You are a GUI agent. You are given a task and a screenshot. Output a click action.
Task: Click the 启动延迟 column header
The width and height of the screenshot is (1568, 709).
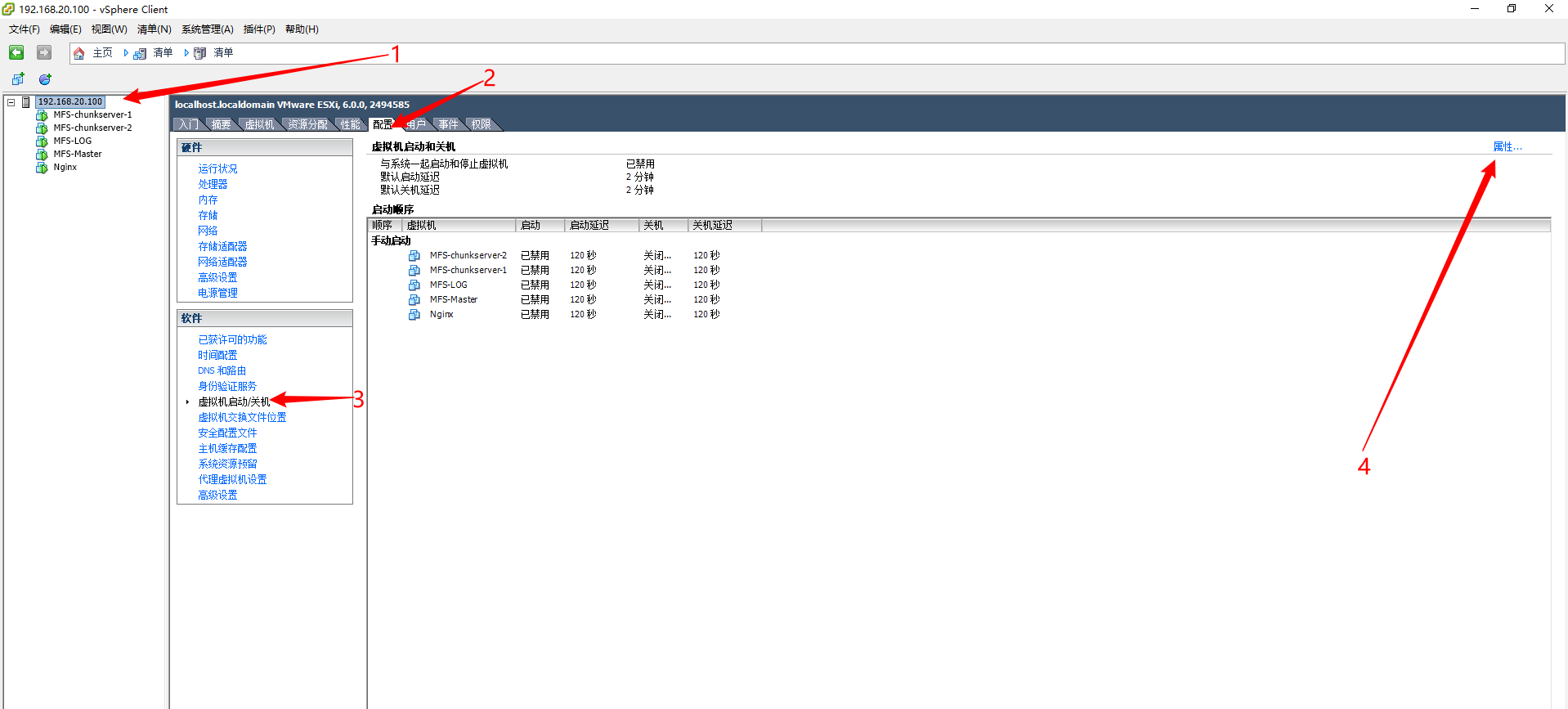[x=589, y=226]
